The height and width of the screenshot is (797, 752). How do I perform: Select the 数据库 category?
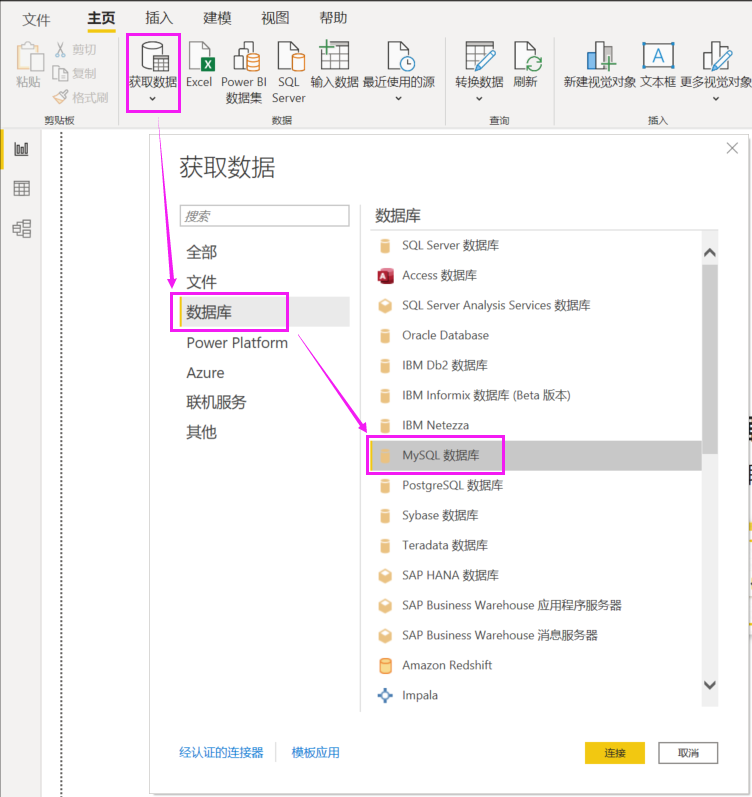(x=264, y=312)
